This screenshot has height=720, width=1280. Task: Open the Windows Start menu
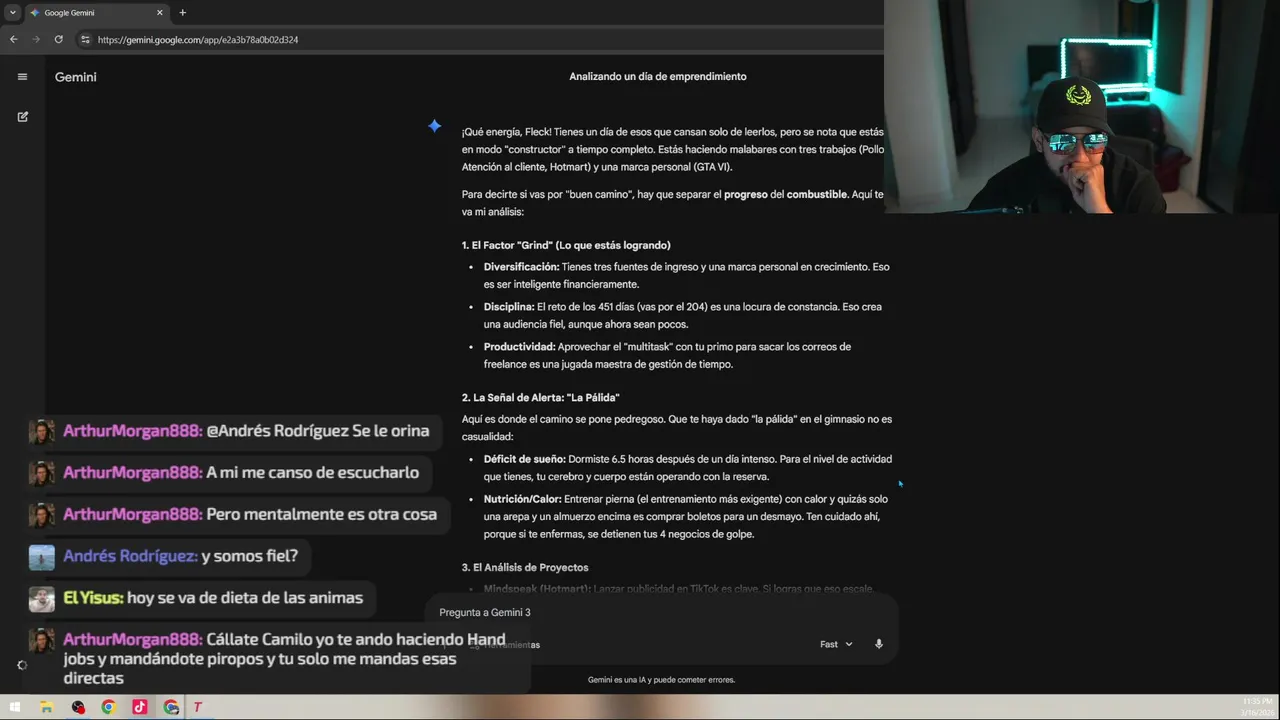point(15,707)
